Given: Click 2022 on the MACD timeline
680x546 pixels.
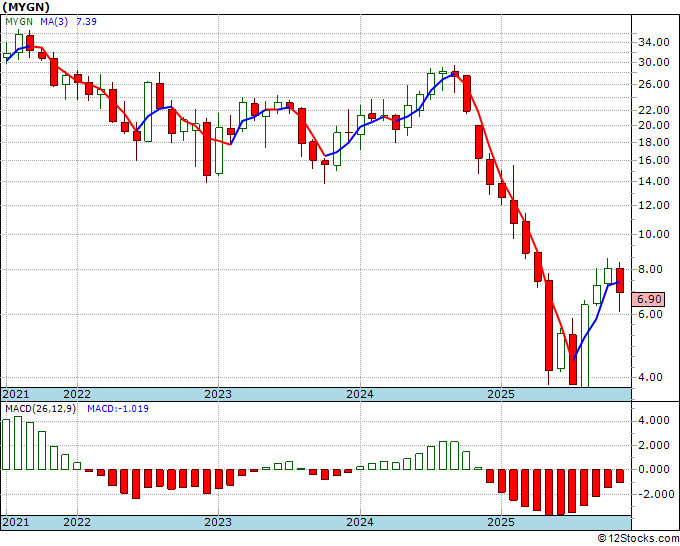Looking at the screenshot, I should pos(77,522).
